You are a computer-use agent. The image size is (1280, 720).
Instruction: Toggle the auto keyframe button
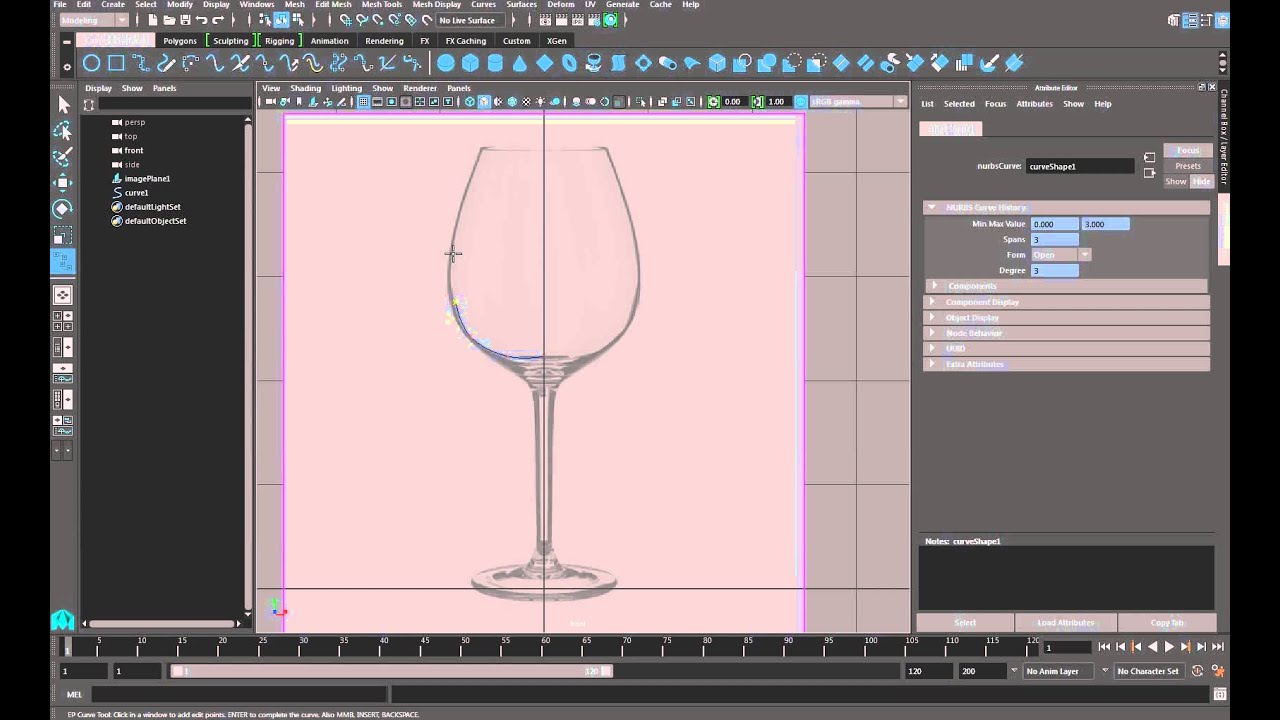(1198, 671)
